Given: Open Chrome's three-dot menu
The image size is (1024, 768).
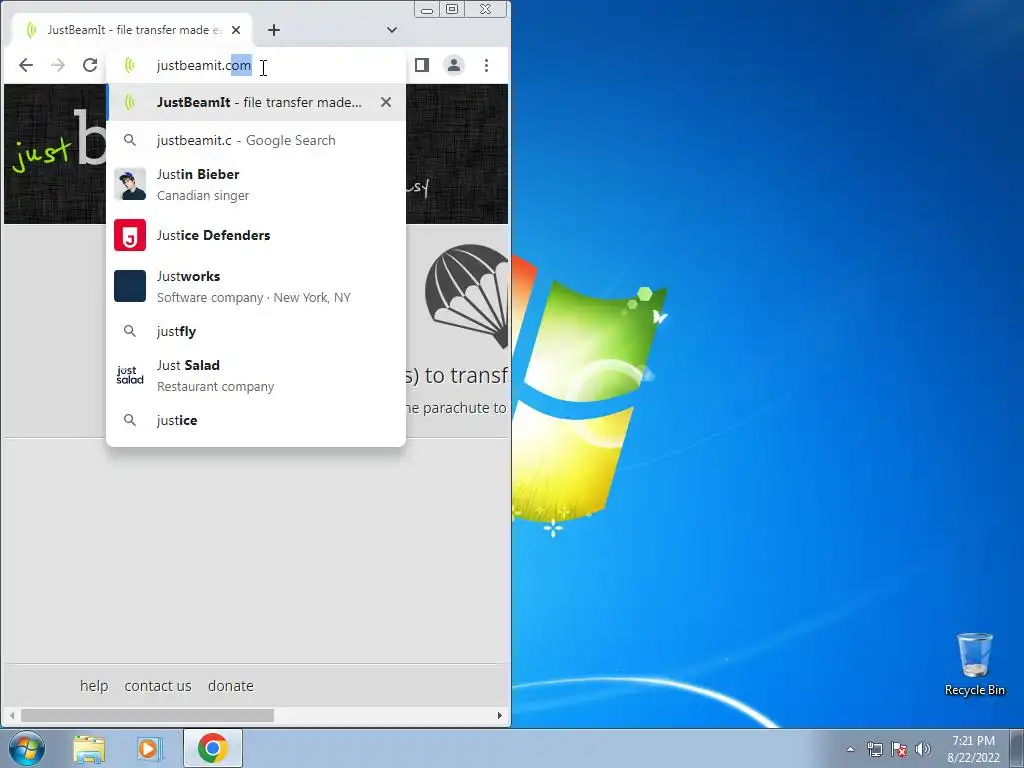Looking at the screenshot, I should (487, 65).
